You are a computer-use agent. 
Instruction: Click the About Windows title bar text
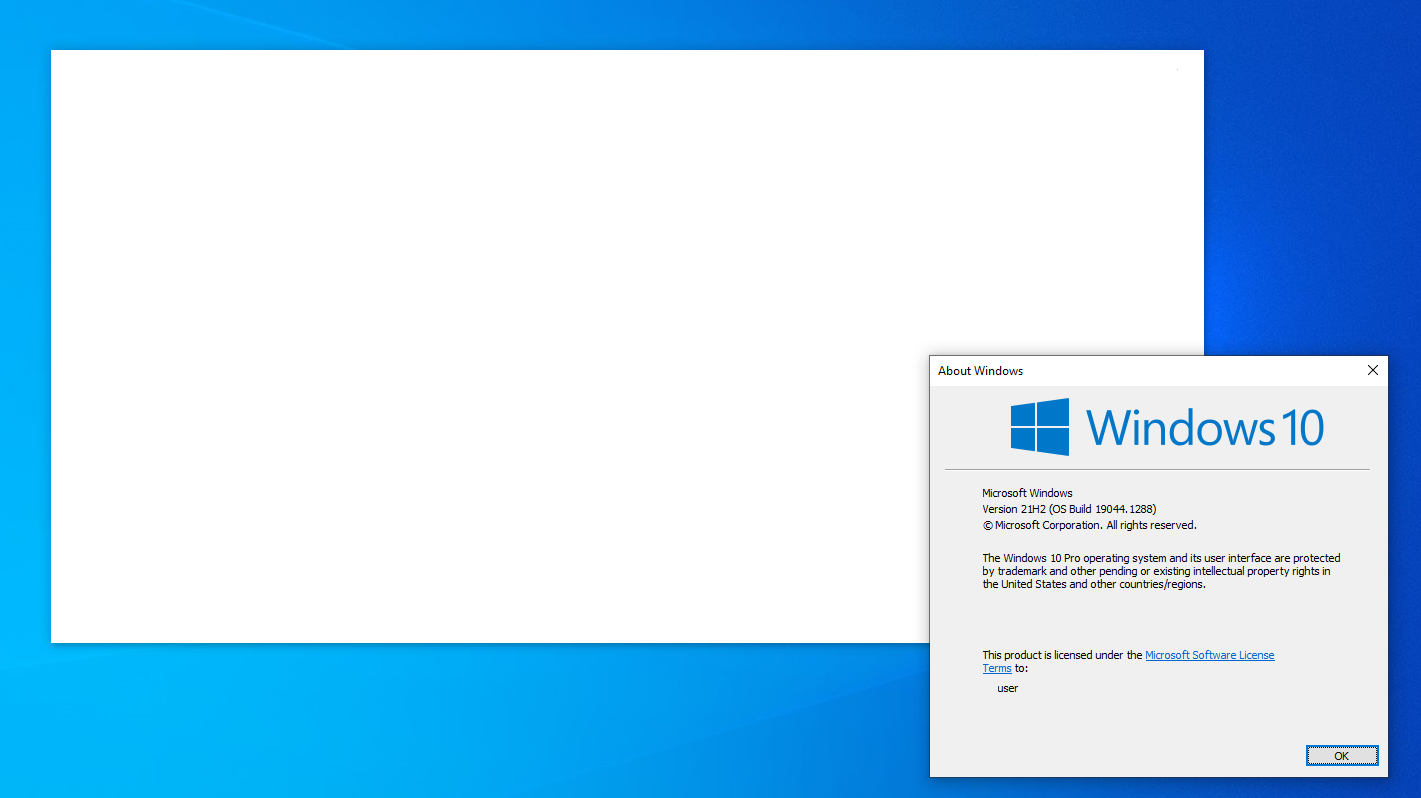980,371
